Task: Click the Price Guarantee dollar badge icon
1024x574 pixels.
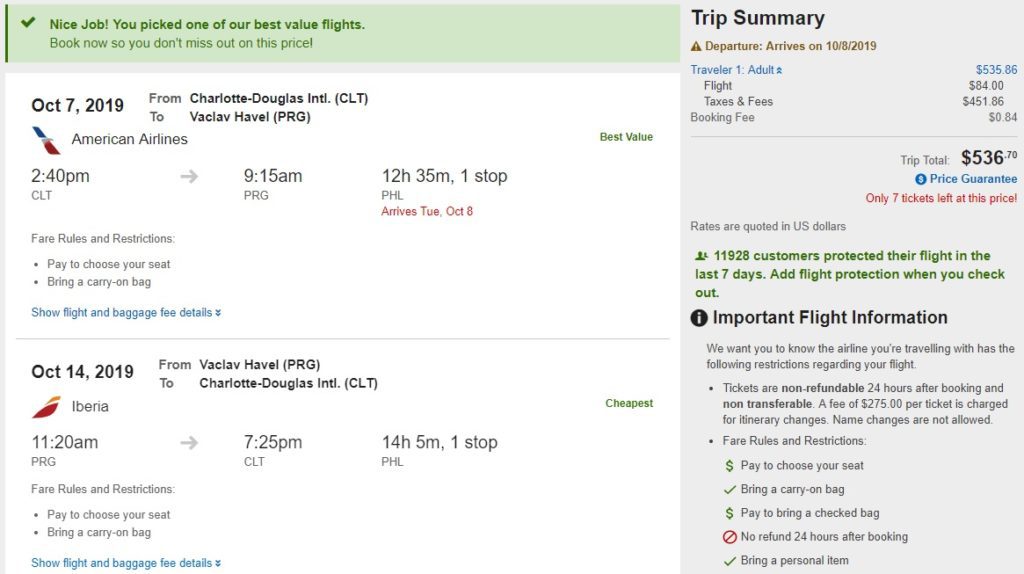Action: coord(921,179)
